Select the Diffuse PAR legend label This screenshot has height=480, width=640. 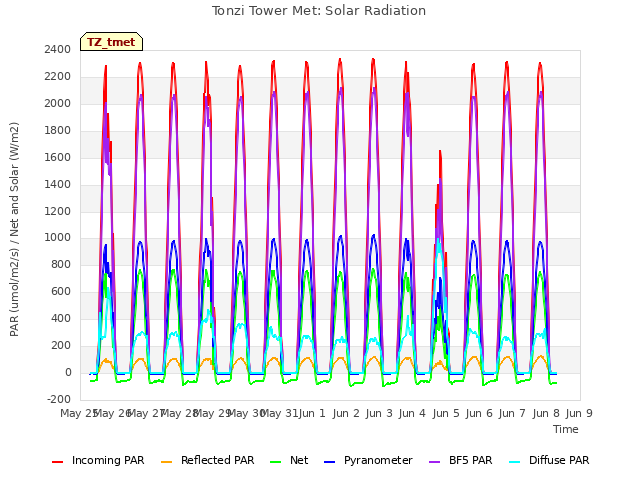tap(559, 460)
